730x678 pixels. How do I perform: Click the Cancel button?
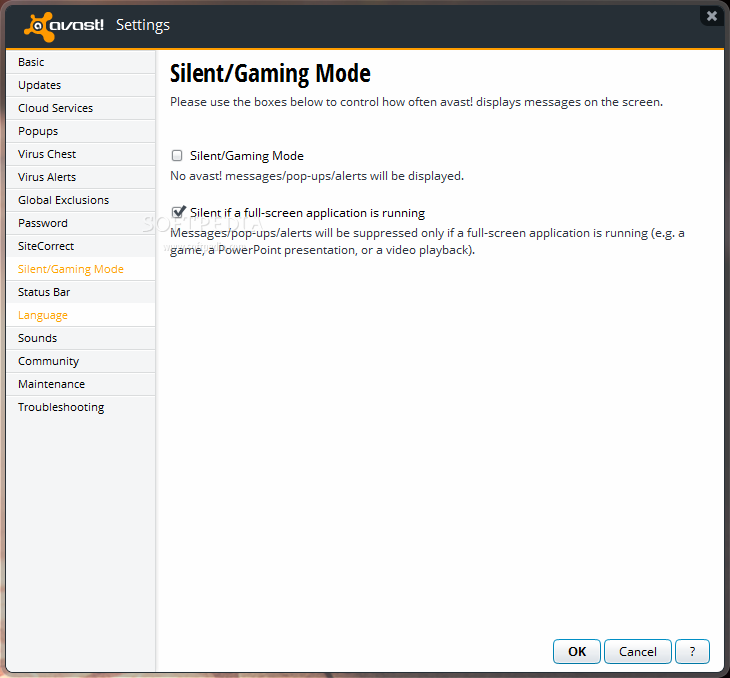(638, 651)
